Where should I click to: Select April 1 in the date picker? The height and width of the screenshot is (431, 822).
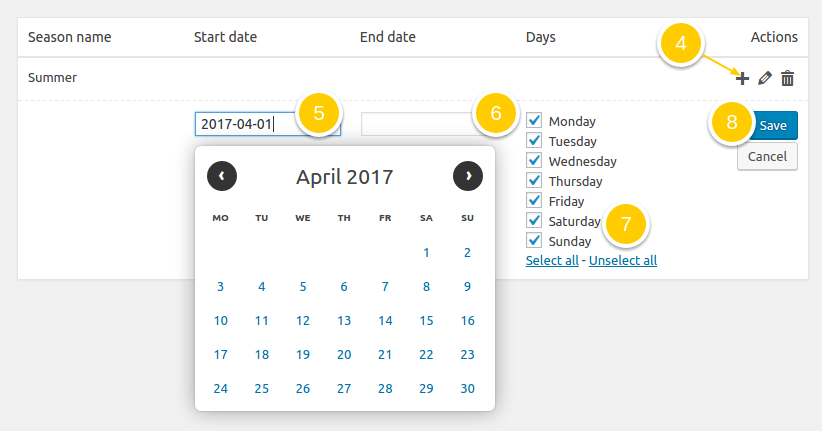426,253
